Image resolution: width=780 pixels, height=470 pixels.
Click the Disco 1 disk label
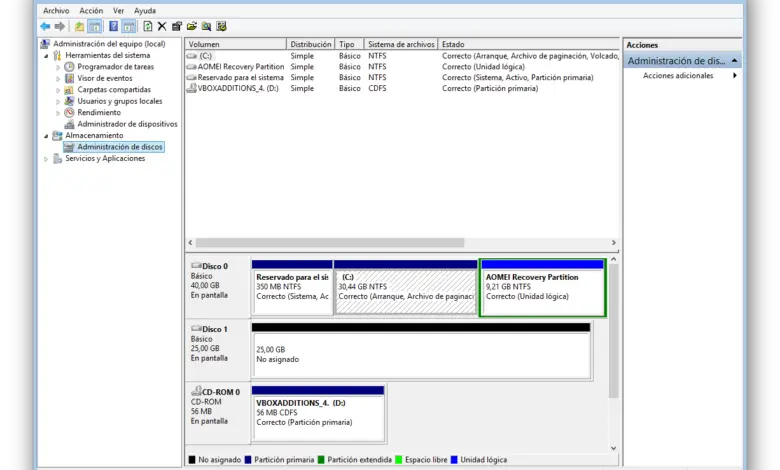tap(214, 329)
